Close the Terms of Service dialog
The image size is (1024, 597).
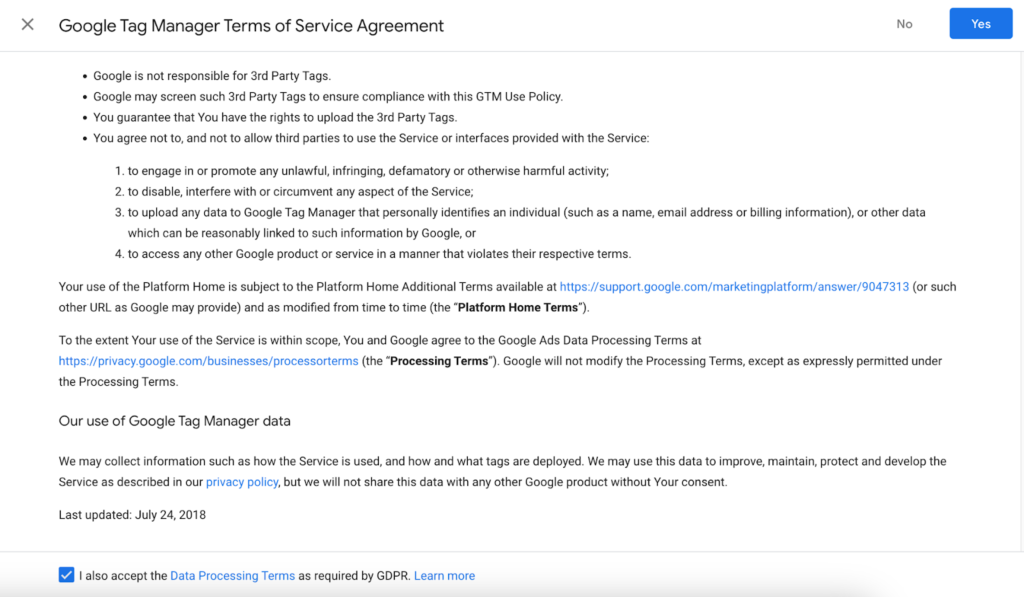27,25
